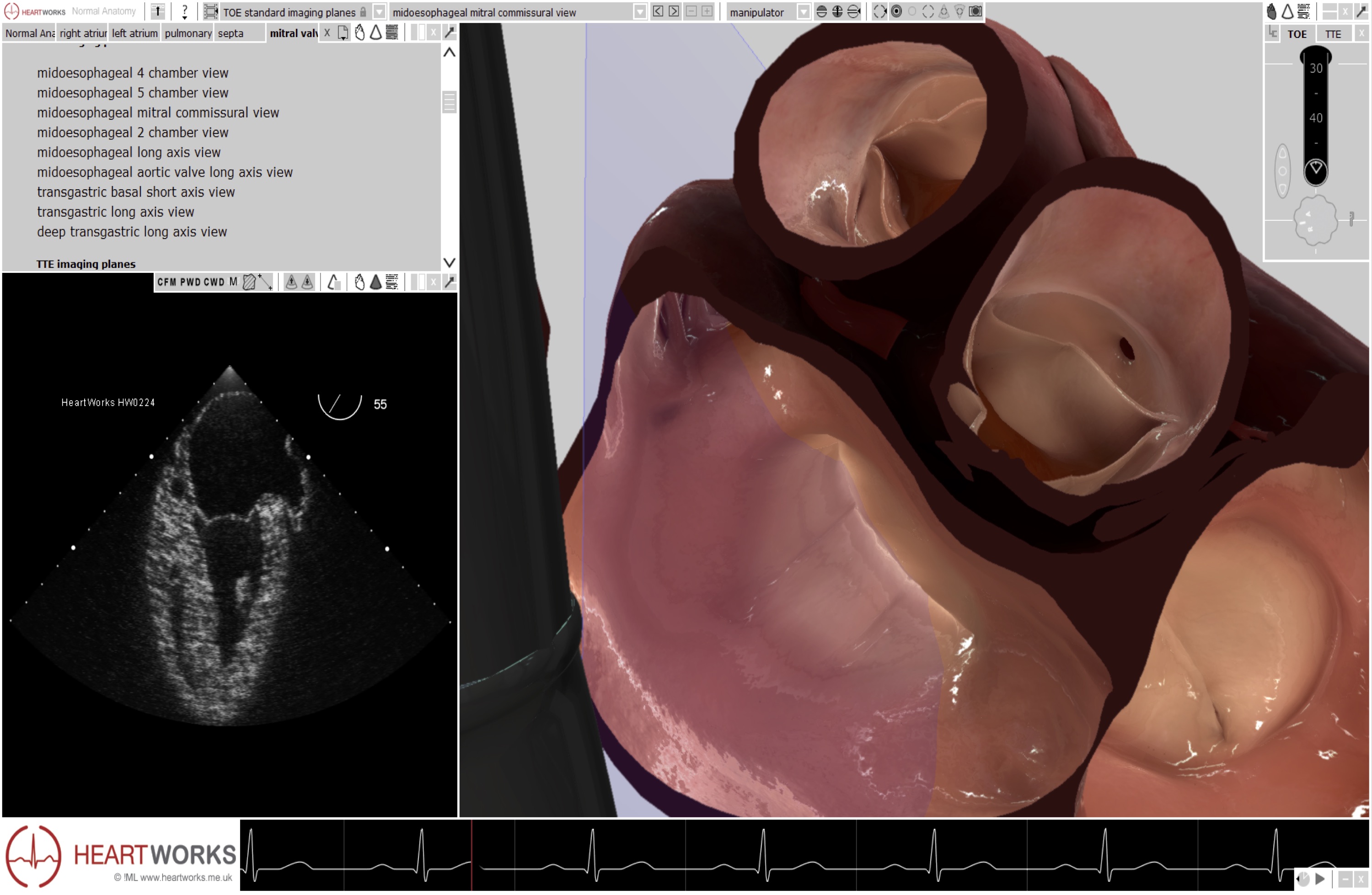This screenshot has width=1372, height=895.
Task: Open TOE standard imaging planes dropdown
Action: [379, 12]
